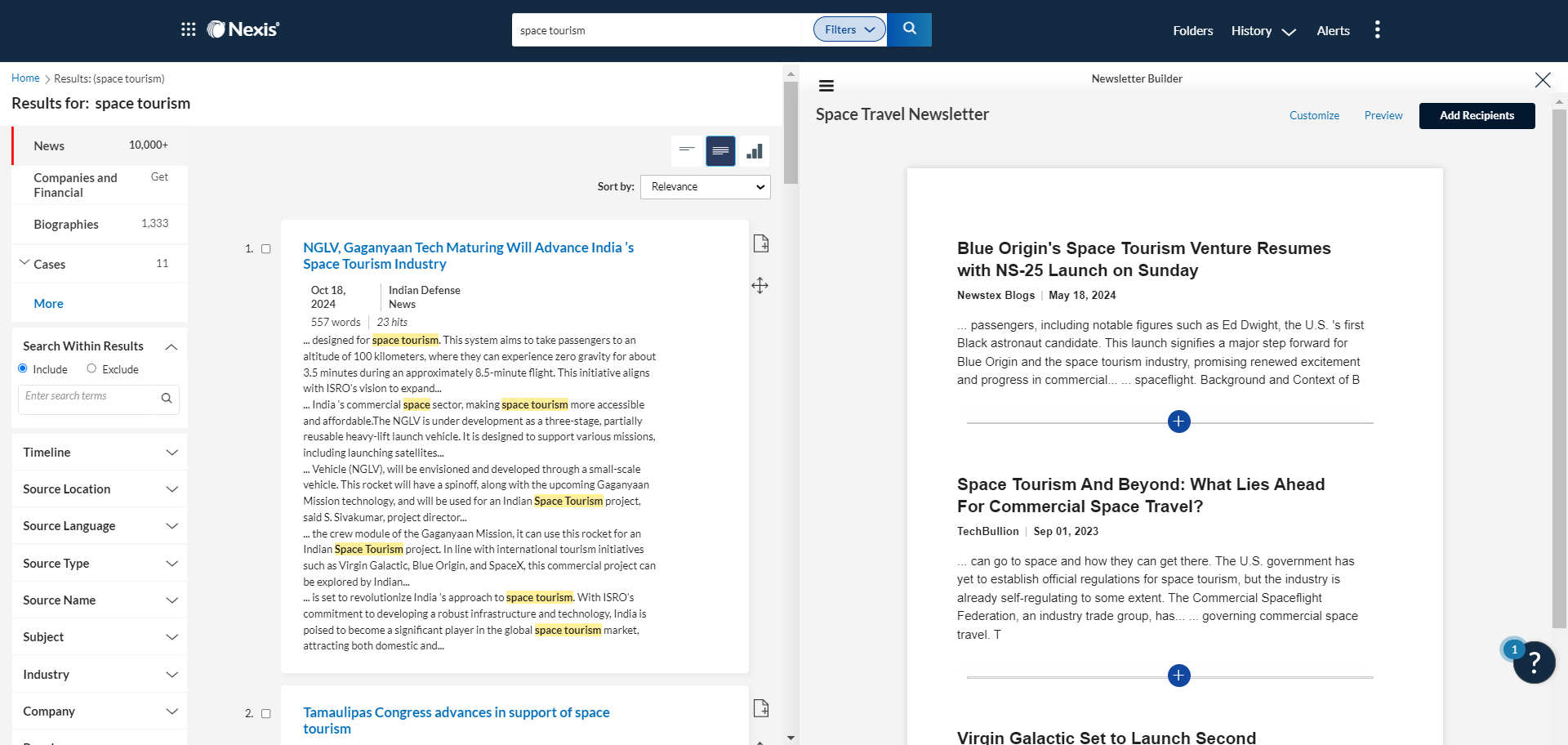Image resolution: width=1568 pixels, height=745 pixels.
Task: Click move handle next to NGLV result
Action: pos(759,285)
